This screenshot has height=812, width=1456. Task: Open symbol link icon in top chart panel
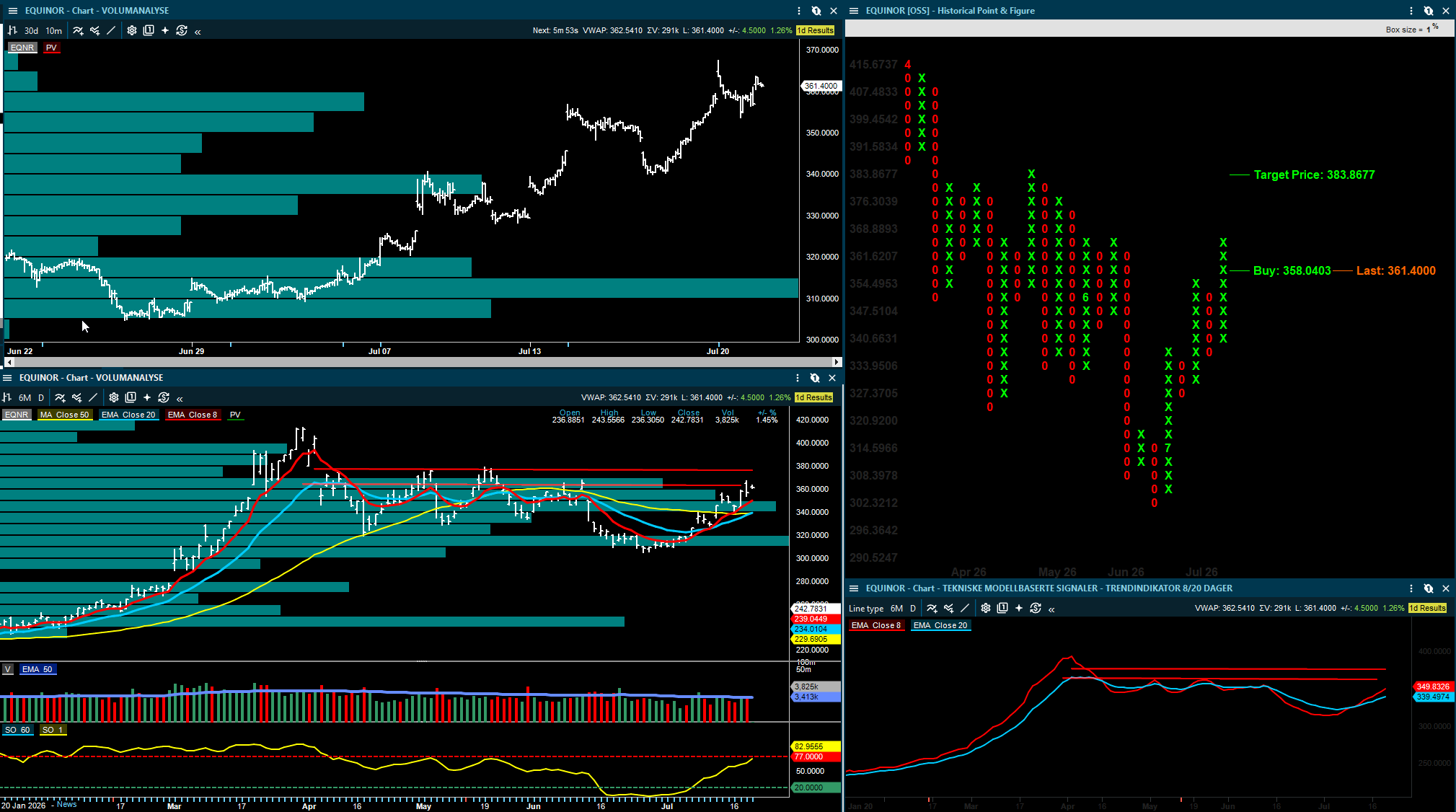pyautogui.click(x=816, y=11)
